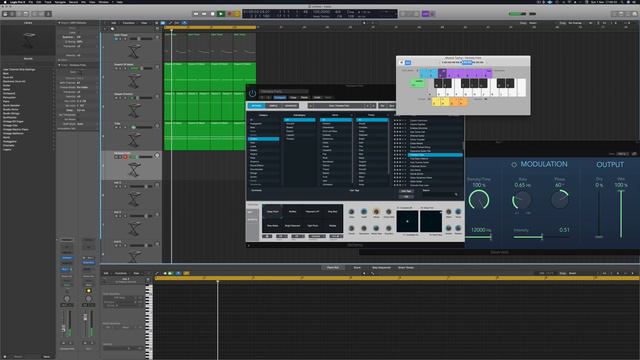
Task: Open the Window menu
Action: pyautogui.click(x=104, y=2)
